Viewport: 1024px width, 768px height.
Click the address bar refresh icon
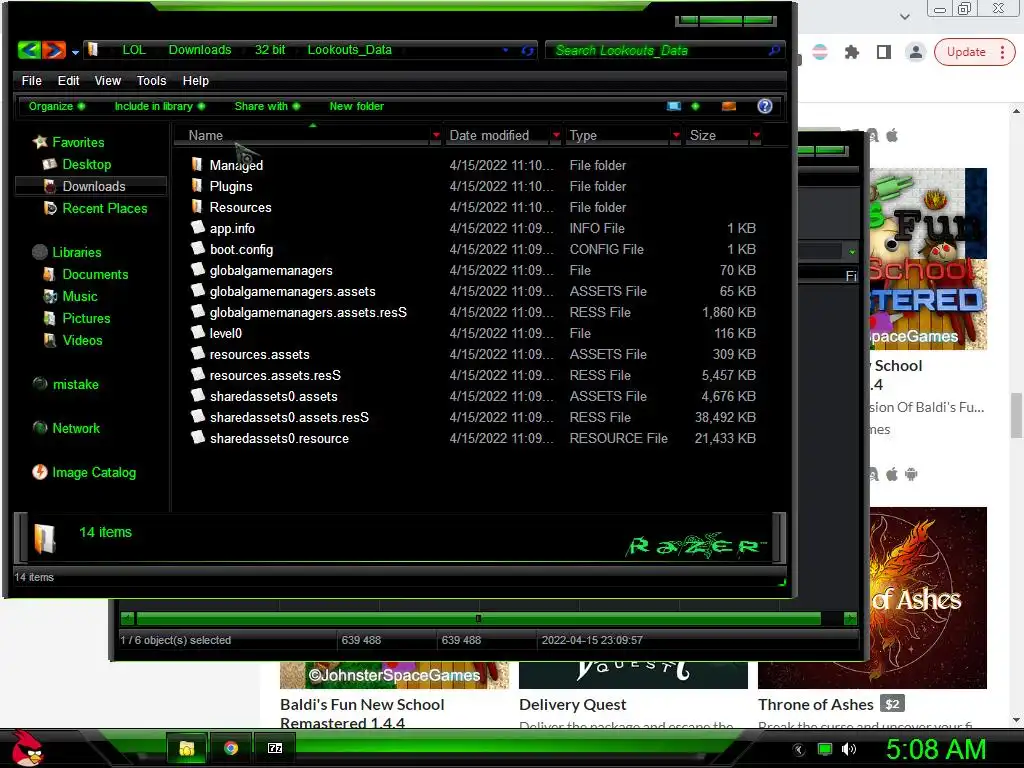[528, 50]
